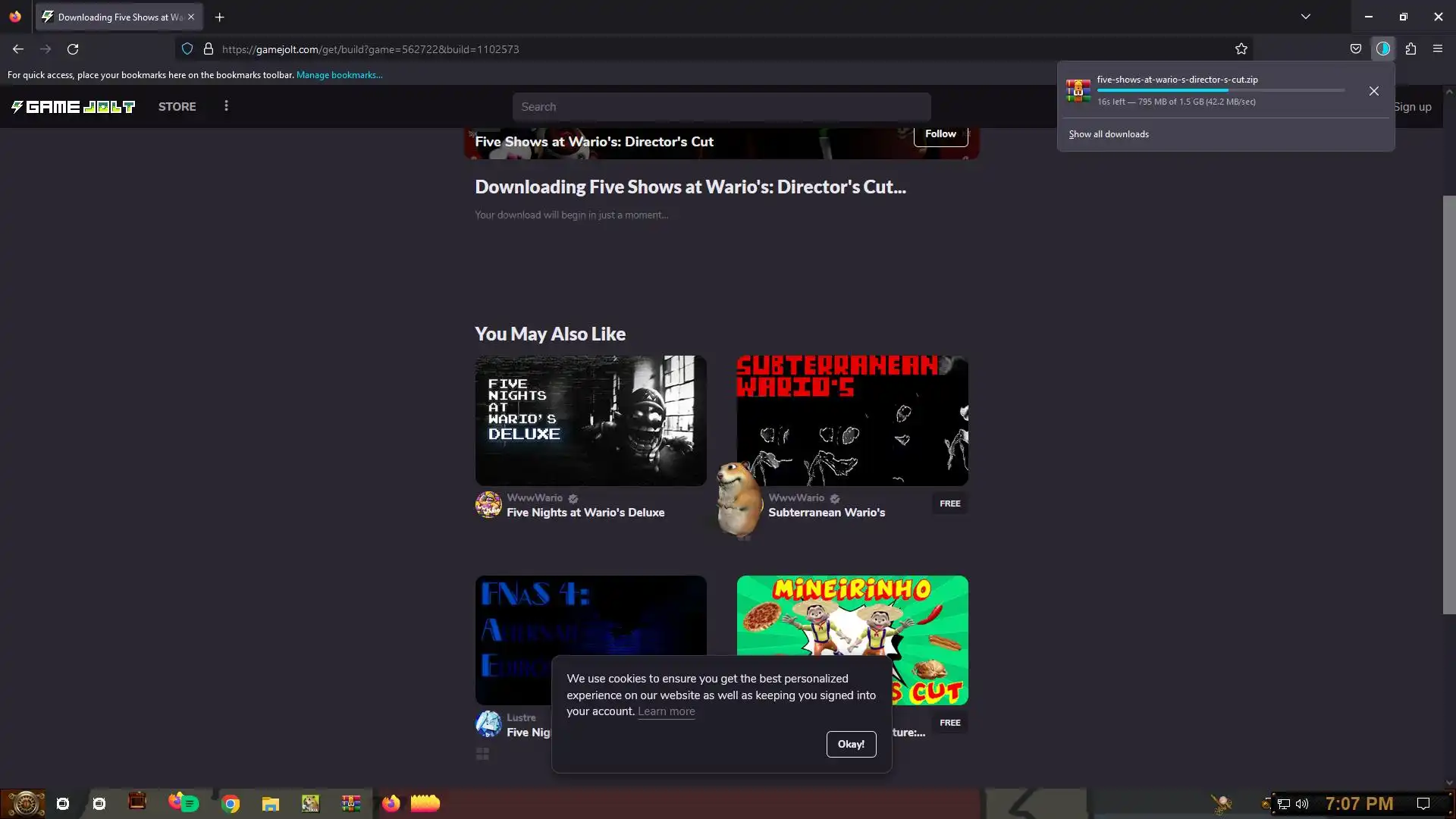Open the list all tabs chevron
The image size is (1456, 819).
click(1306, 17)
